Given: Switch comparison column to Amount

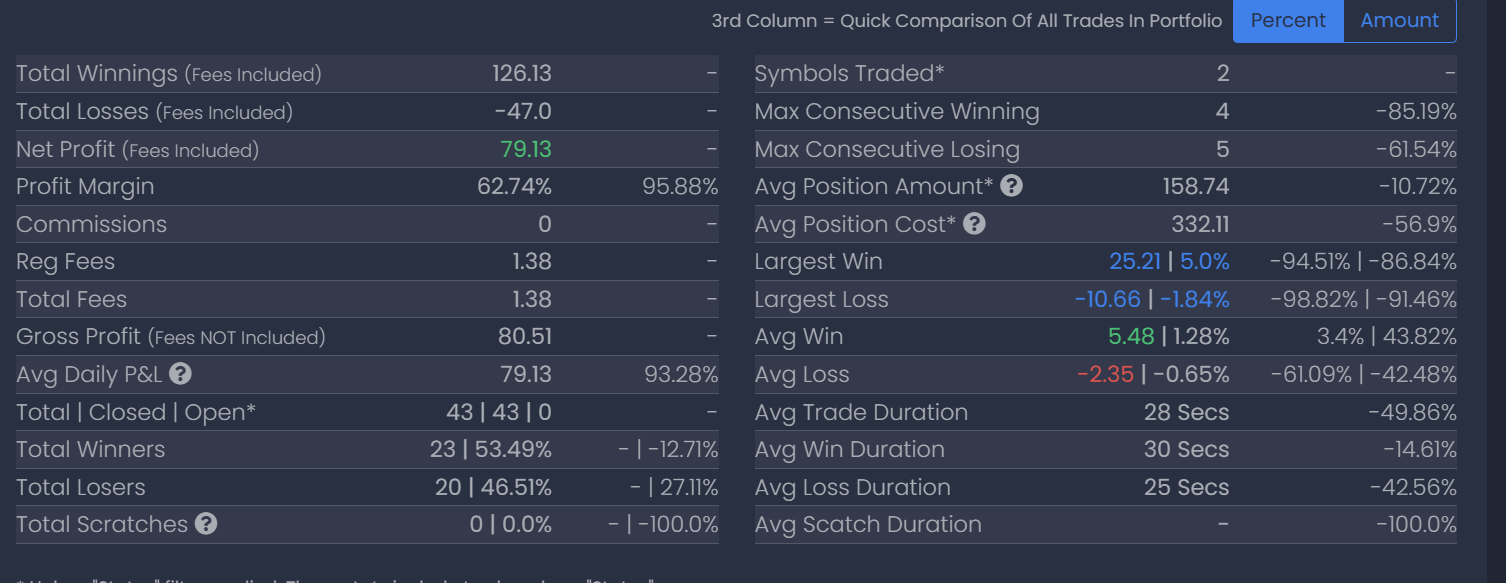Looking at the screenshot, I should coord(1399,21).
